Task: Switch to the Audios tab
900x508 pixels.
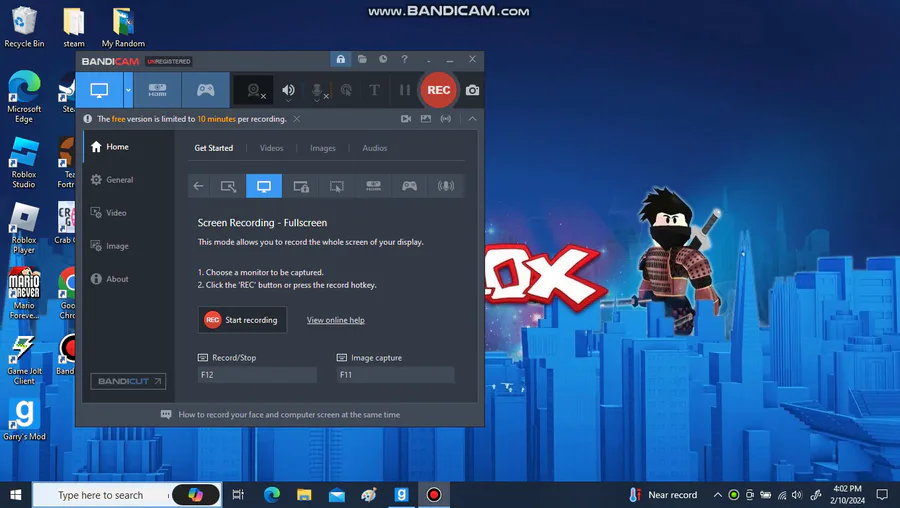Action: [374, 148]
